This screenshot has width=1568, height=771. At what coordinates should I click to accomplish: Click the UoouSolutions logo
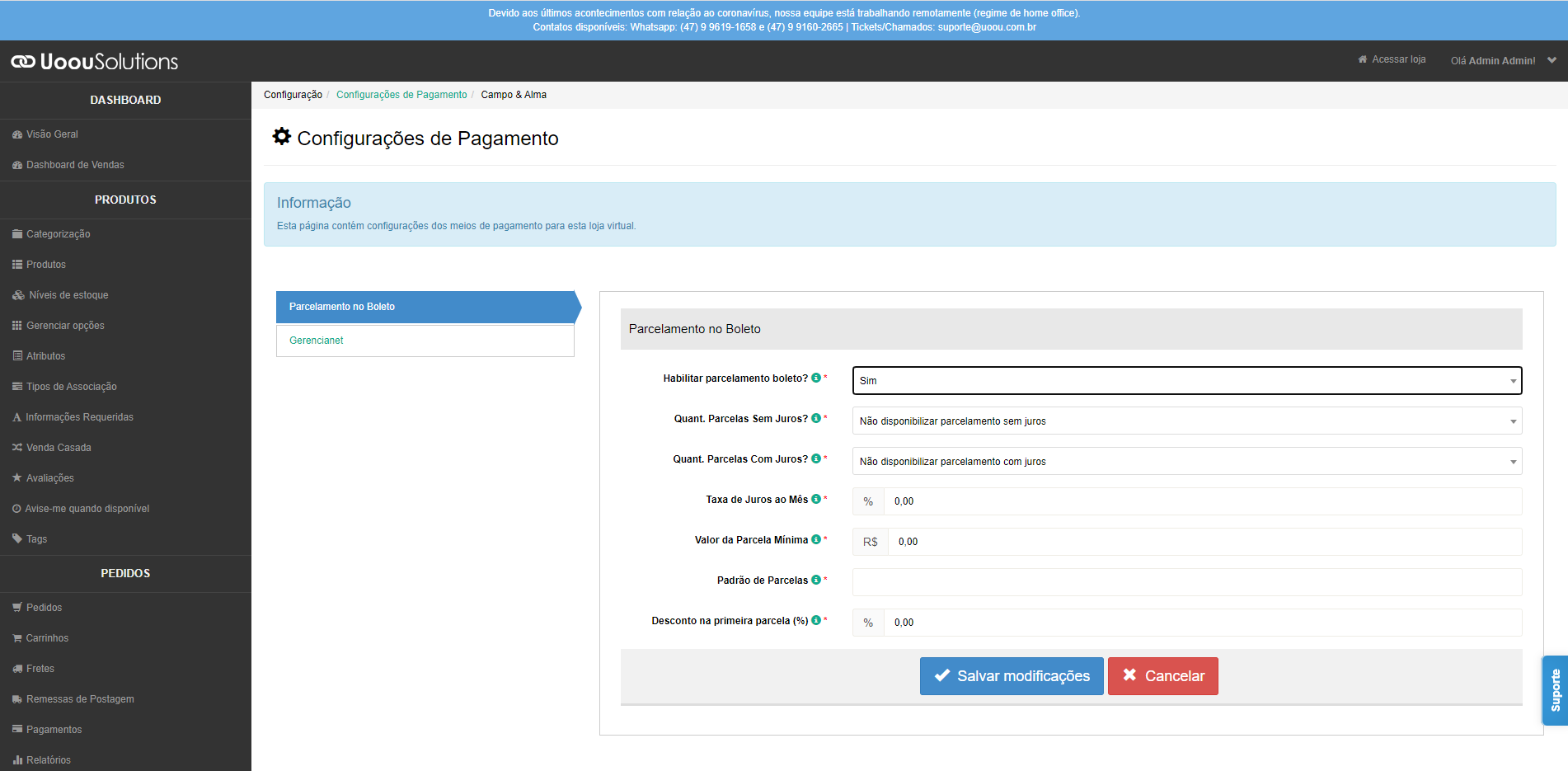click(x=94, y=62)
